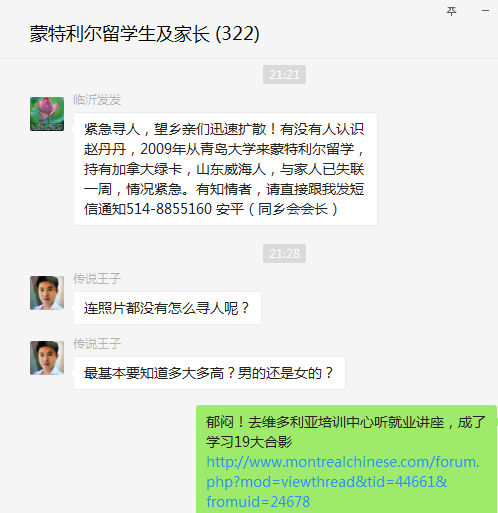Open group title 蒙特利尔留学生及家长 (322)
Screen dimensions: 498x513
145,34
